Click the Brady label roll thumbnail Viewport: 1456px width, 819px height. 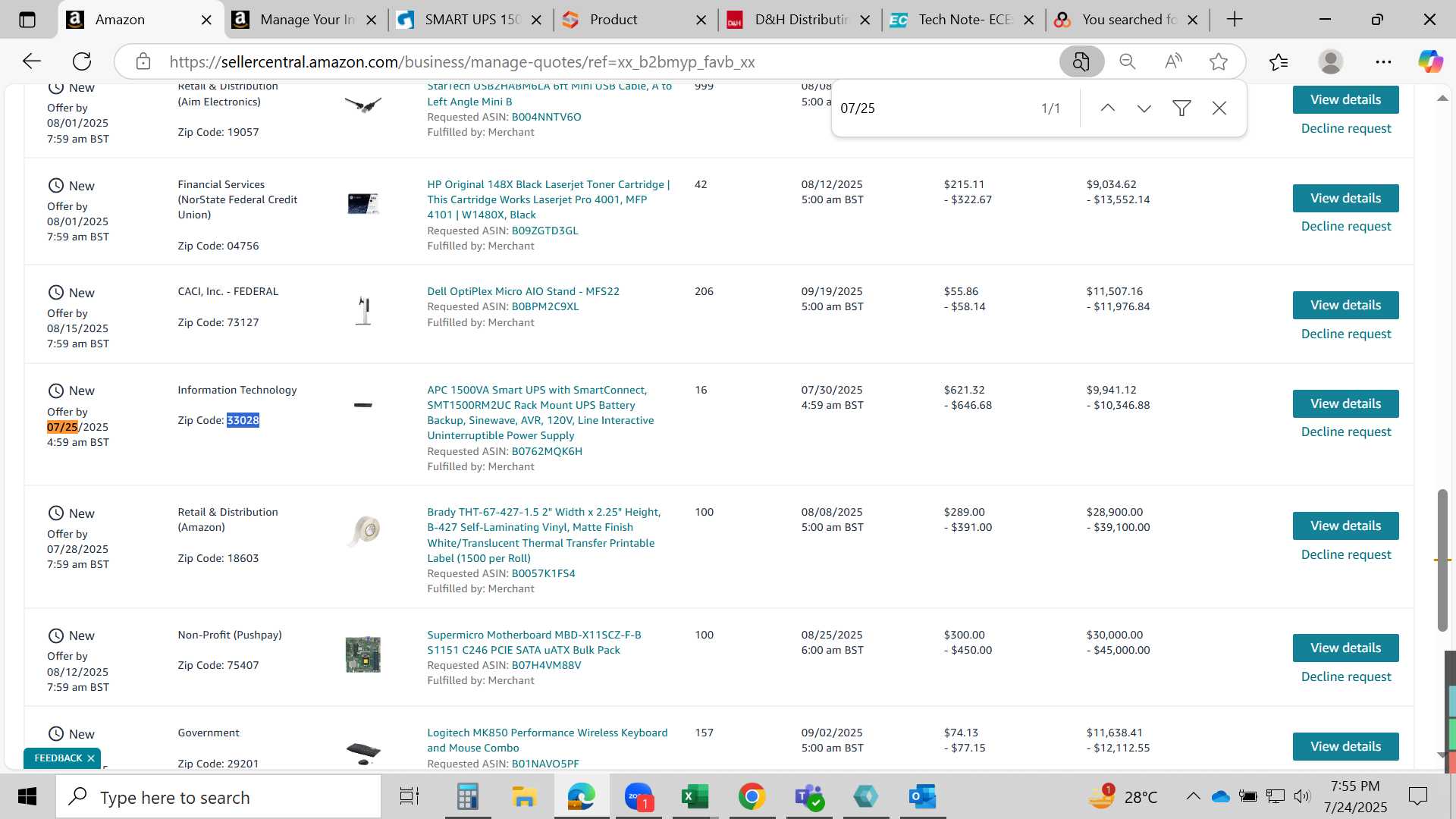(x=363, y=531)
